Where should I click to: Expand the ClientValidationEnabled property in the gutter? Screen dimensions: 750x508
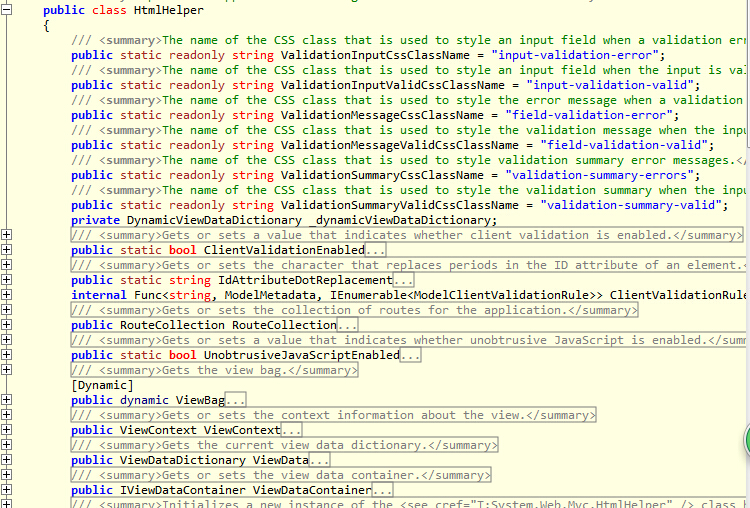coord(6,250)
